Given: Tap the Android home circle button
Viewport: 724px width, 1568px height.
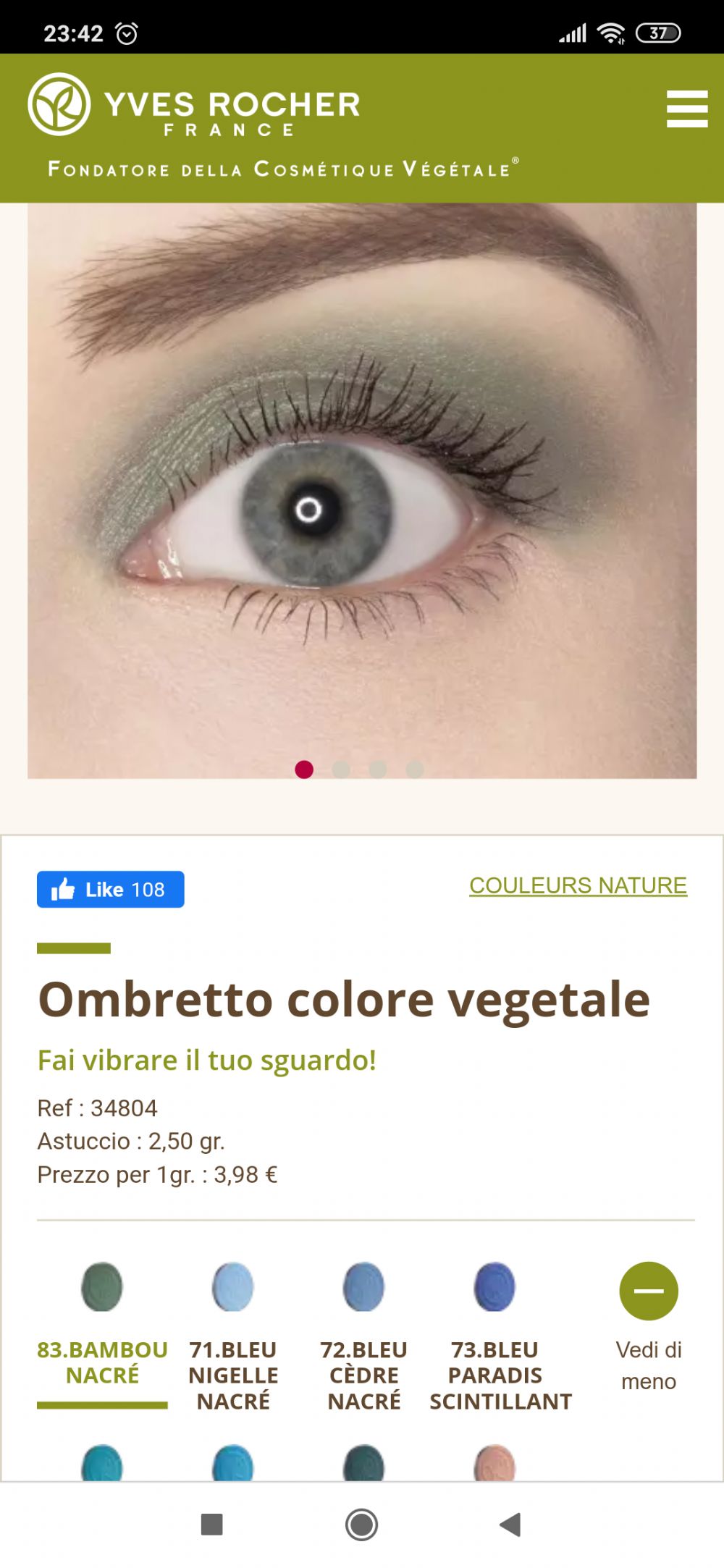Looking at the screenshot, I should [x=361, y=1525].
